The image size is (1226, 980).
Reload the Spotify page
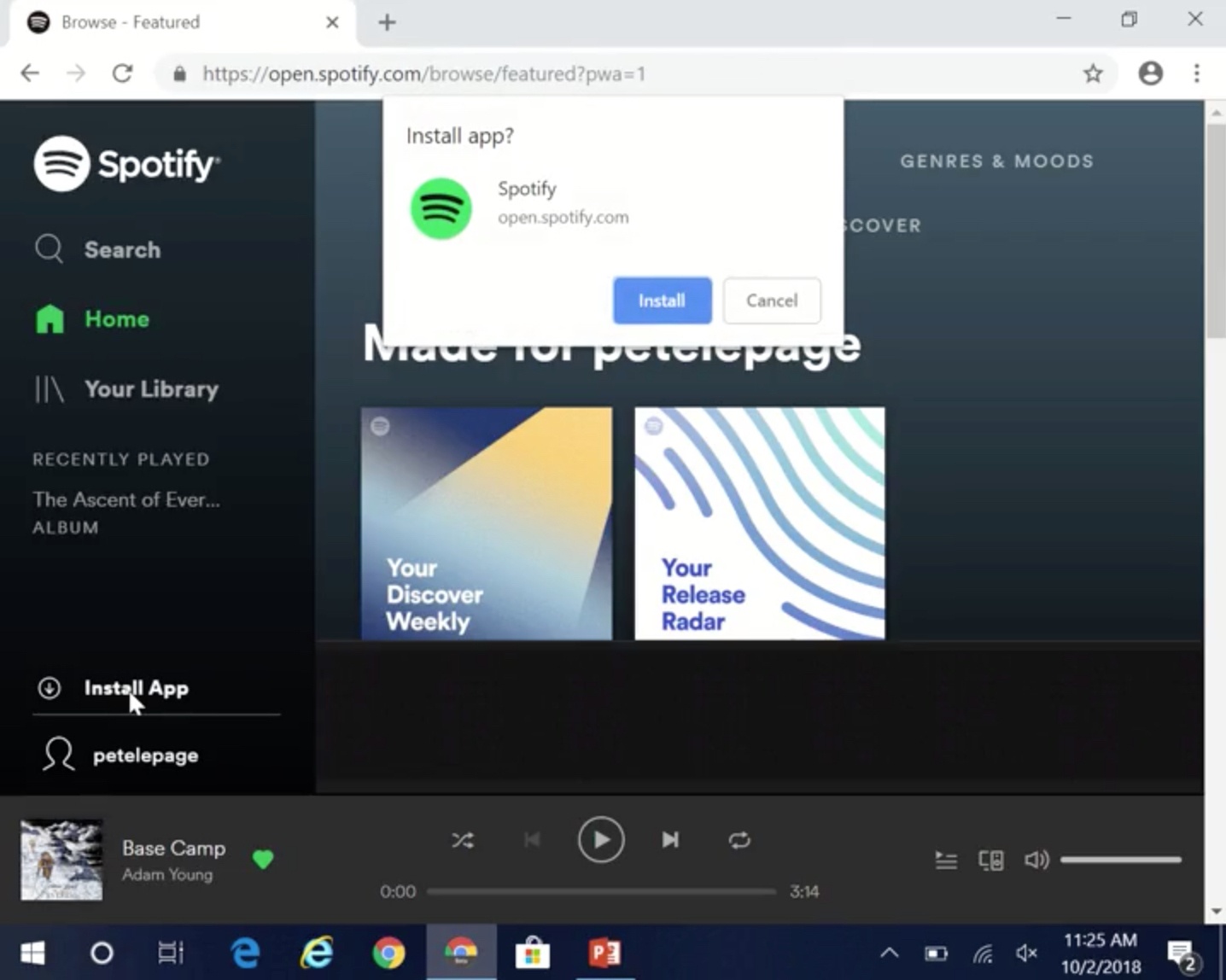pos(123,73)
